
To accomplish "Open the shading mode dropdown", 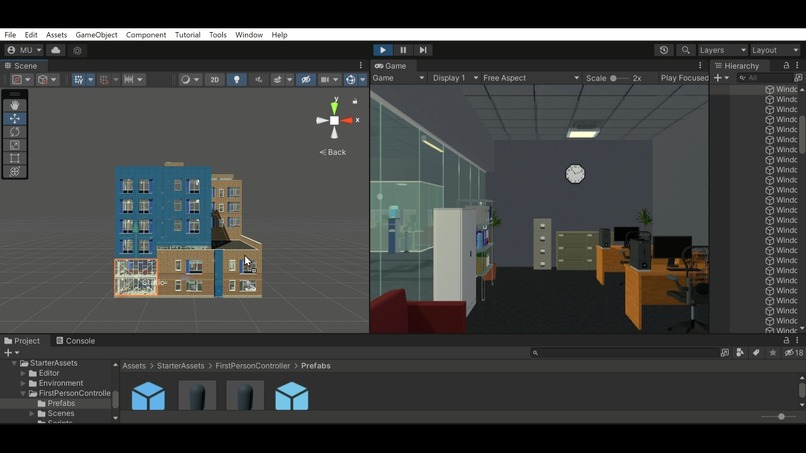I will click(x=190, y=80).
